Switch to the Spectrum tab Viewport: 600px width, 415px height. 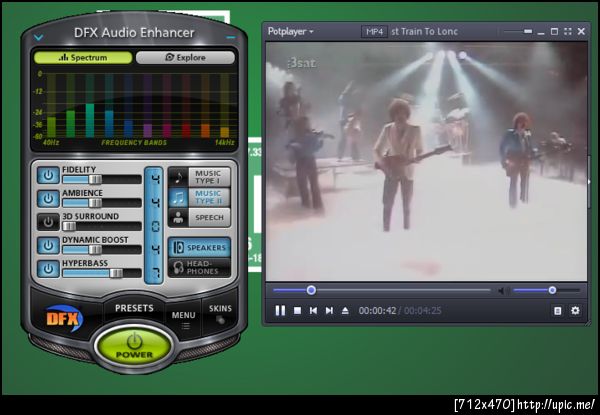[x=83, y=57]
